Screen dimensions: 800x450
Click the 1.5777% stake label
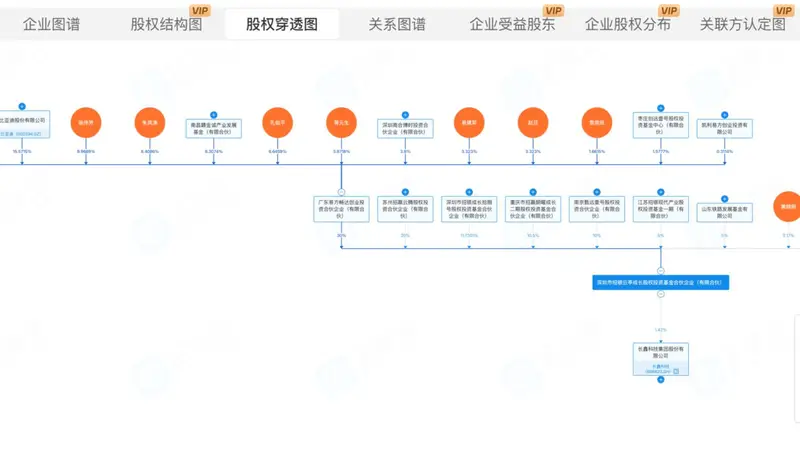tap(661, 152)
